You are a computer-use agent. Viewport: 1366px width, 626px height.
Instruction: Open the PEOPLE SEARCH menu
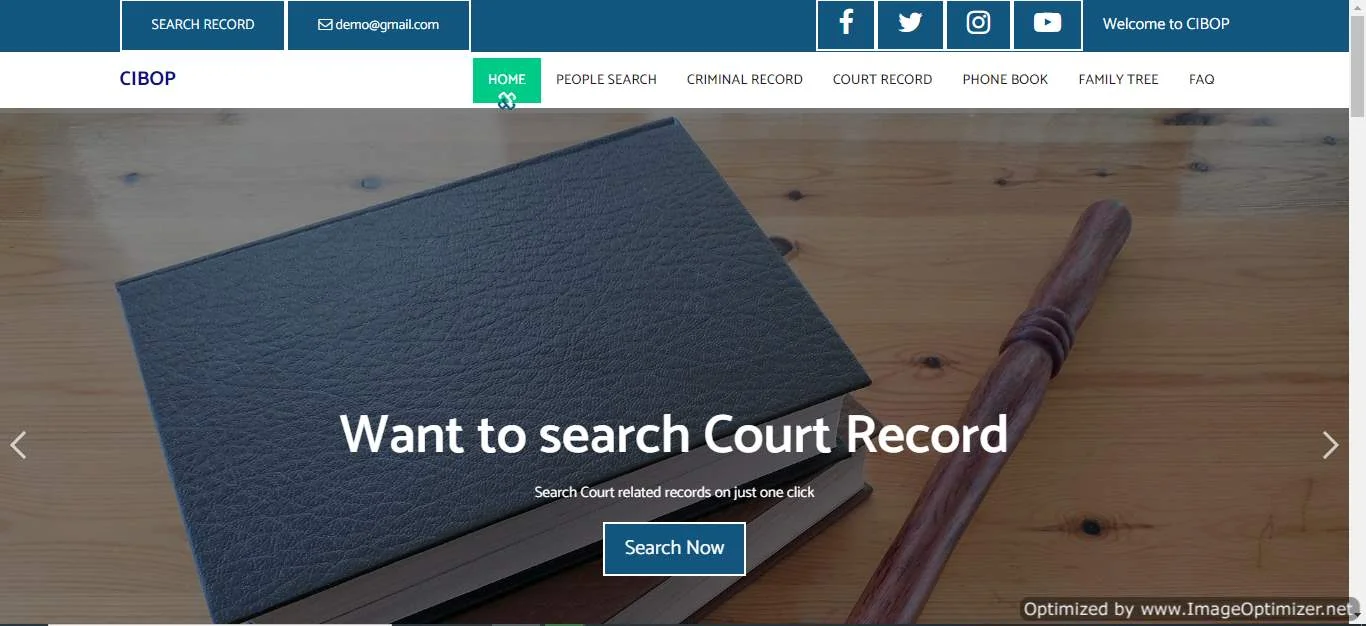pyautogui.click(x=606, y=80)
